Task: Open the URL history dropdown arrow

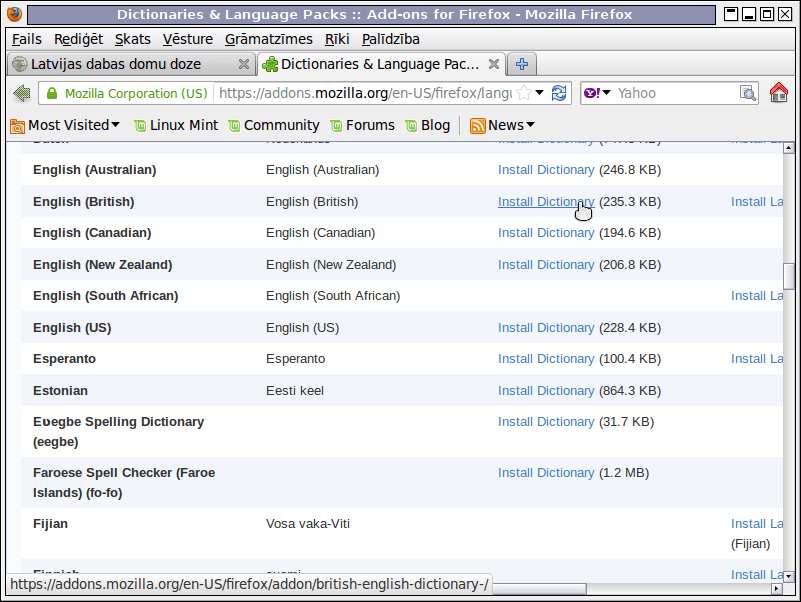Action: tap(539, 93)
